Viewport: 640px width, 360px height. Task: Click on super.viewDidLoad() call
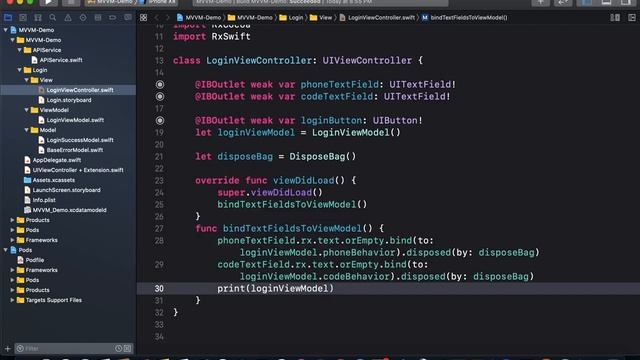click(x=270, y=193)
